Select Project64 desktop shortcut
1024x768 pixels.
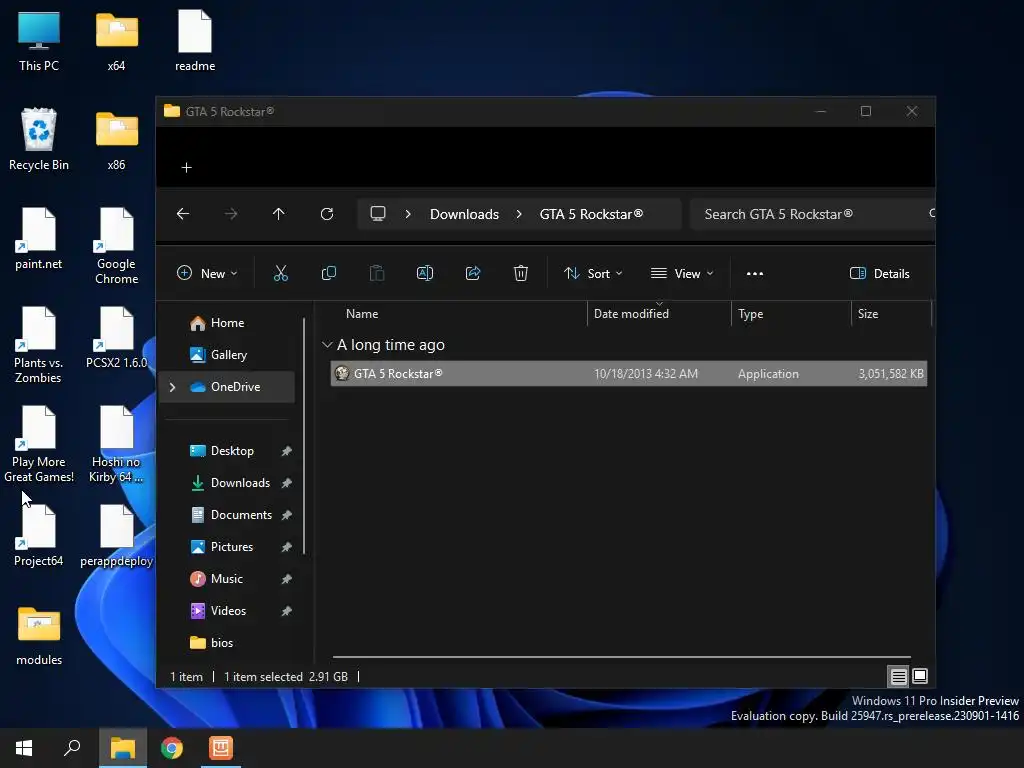click(x=39, y=536)
